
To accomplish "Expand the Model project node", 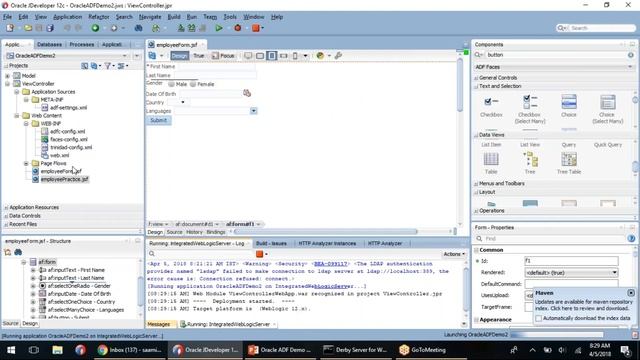I will click(7, 76).
